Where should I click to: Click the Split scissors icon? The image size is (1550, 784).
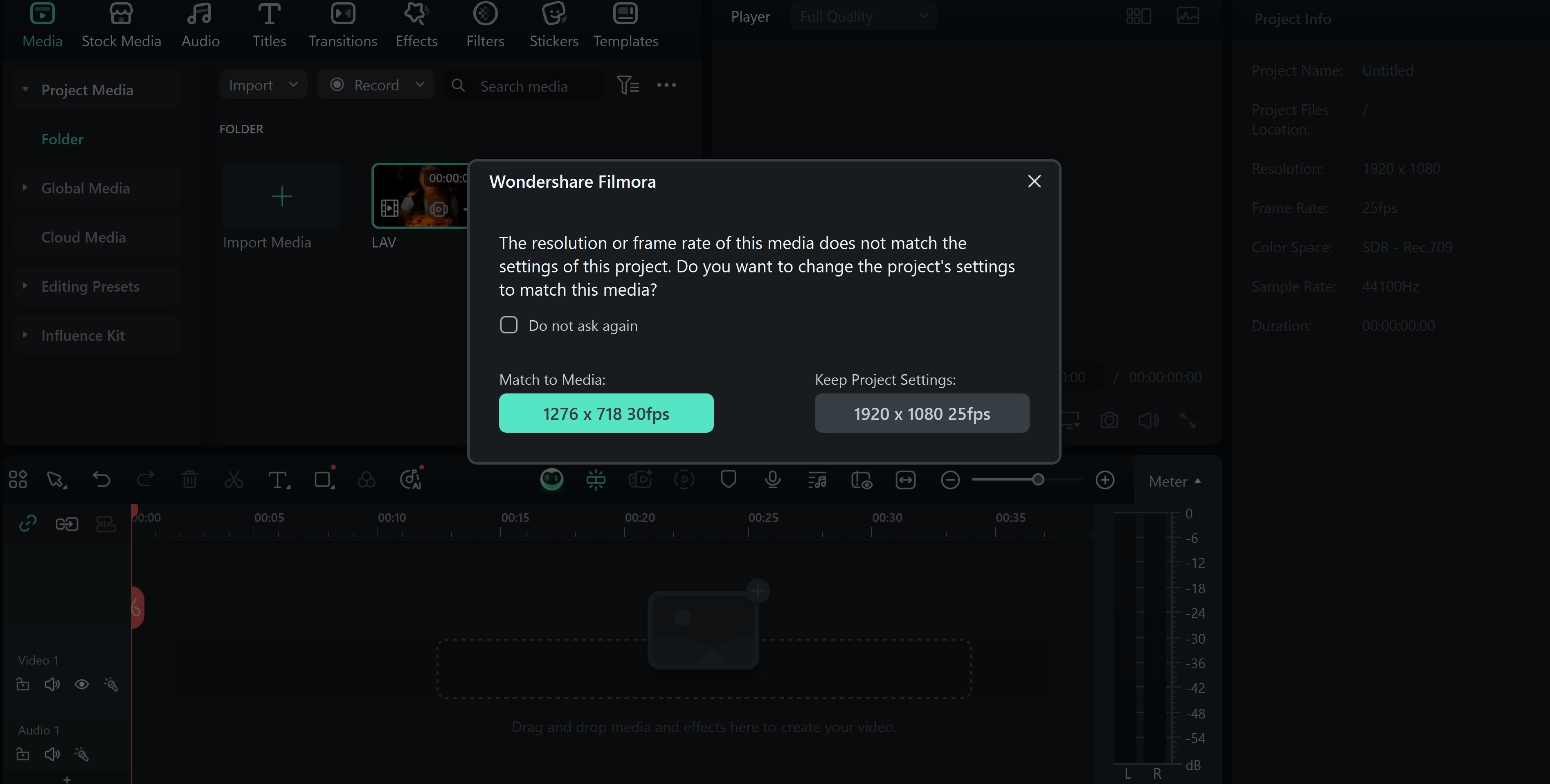234,480
